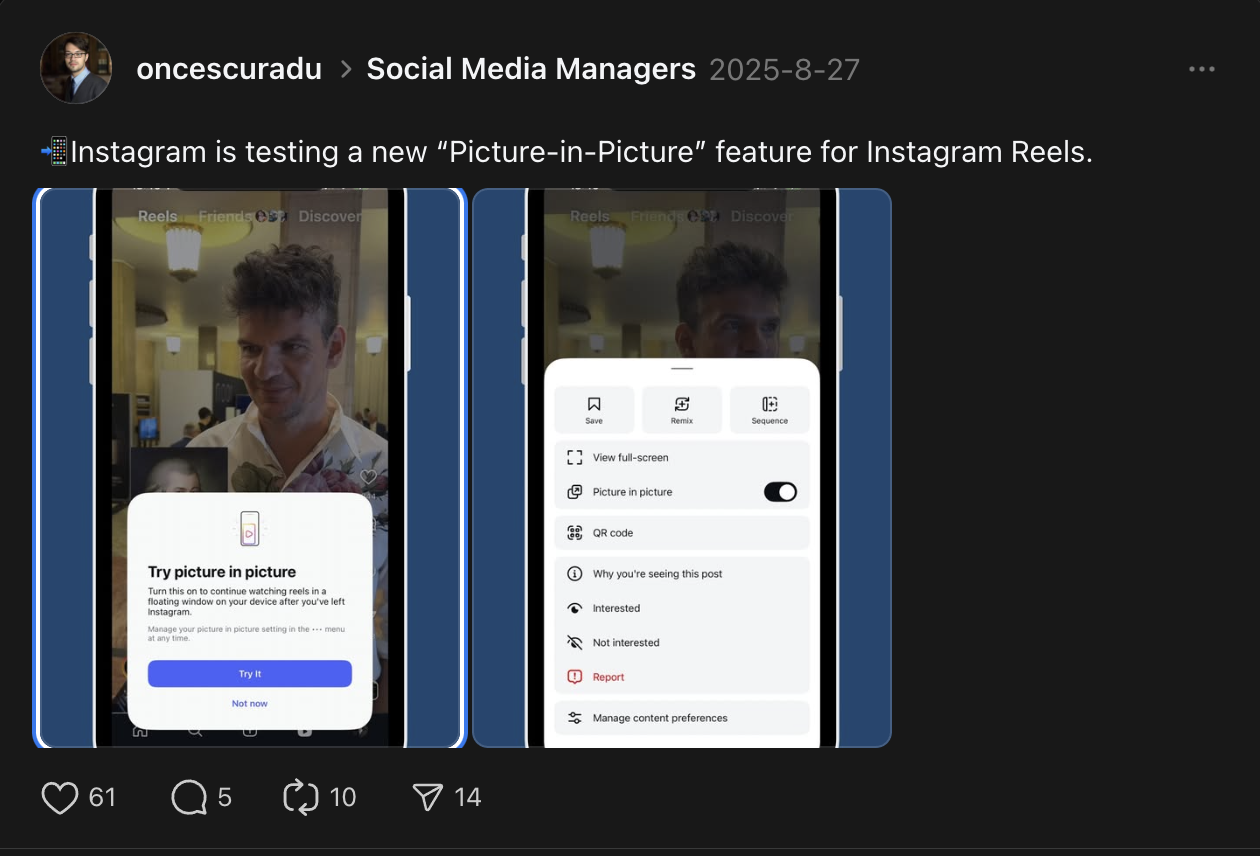Click the Not now link
The height and width of the screenshot is (856, 1260).
point(250,704)
